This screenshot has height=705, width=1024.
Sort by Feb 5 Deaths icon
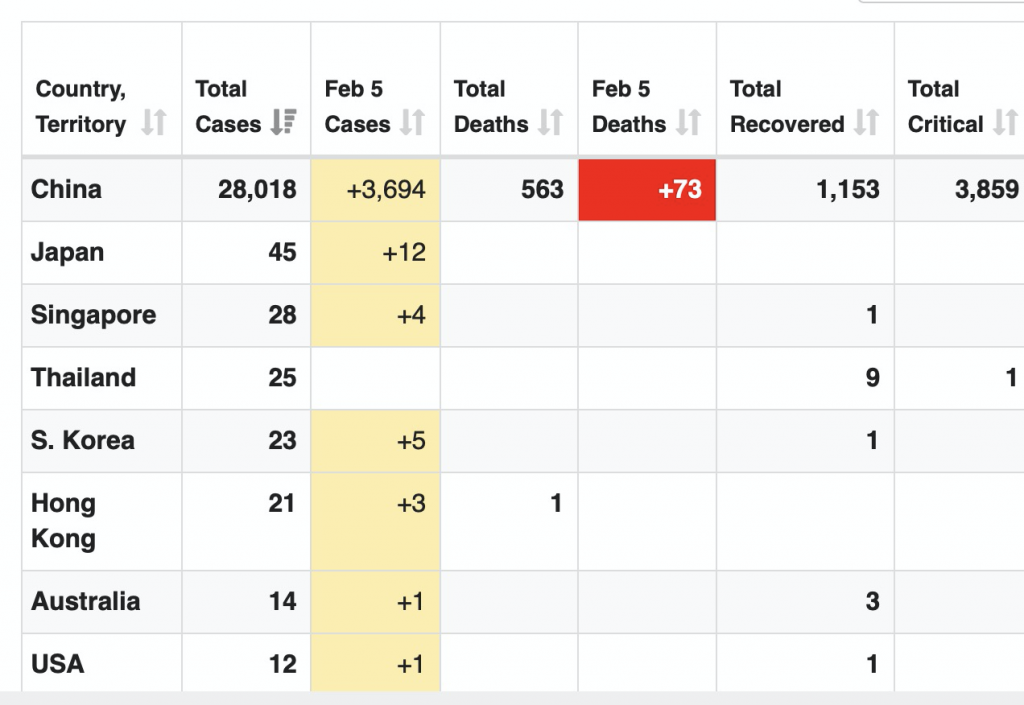point(688,123)
